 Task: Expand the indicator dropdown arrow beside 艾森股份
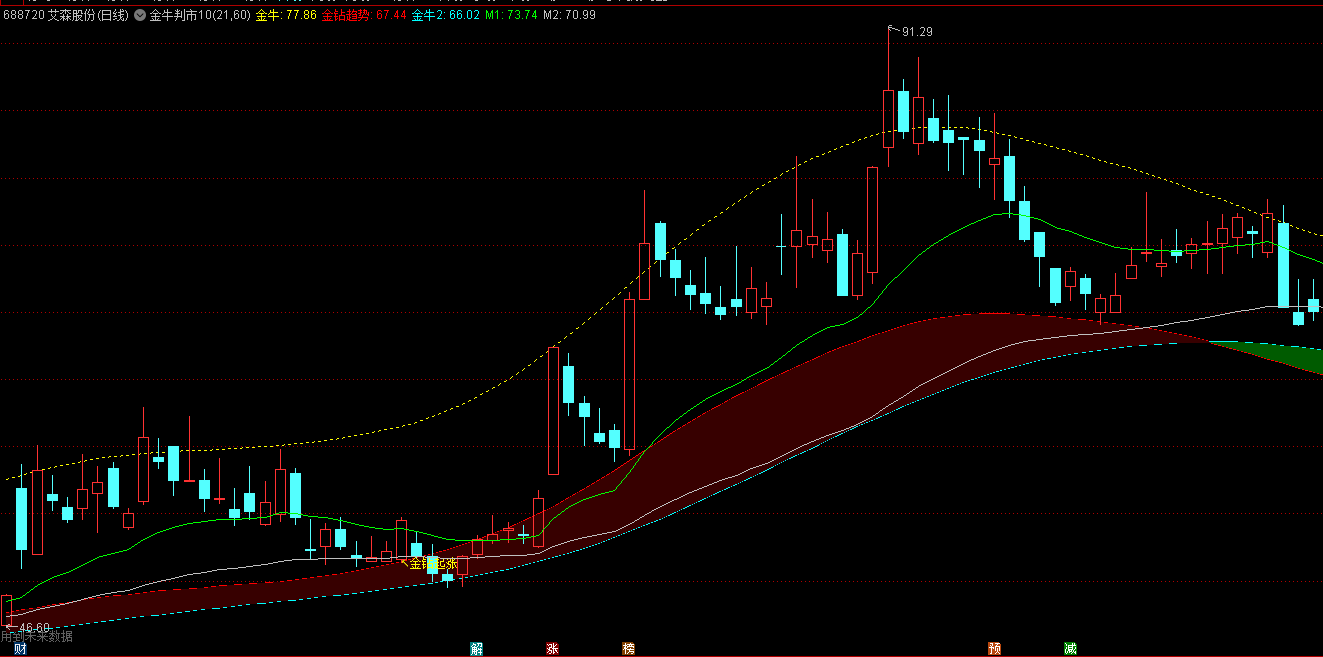pos(140,15)
